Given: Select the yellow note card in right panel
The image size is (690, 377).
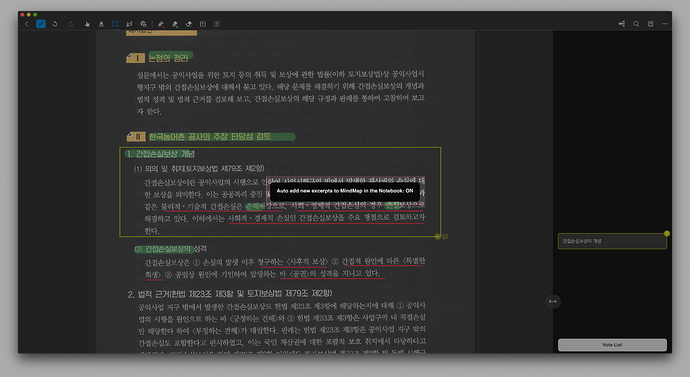Looking at the screenshot, I should click(x=612, y=242).
